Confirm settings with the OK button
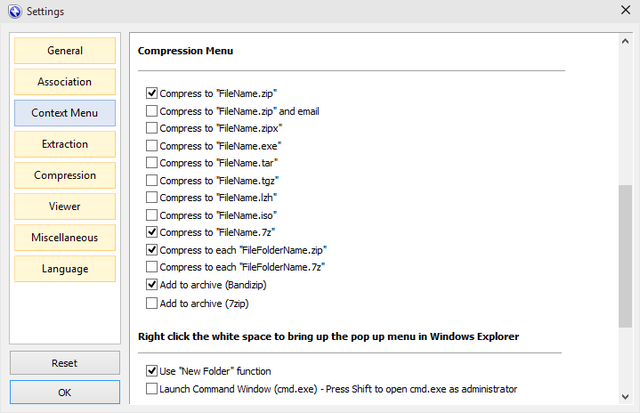This screenshot has width=640, height=413. (x=65, y=393)
